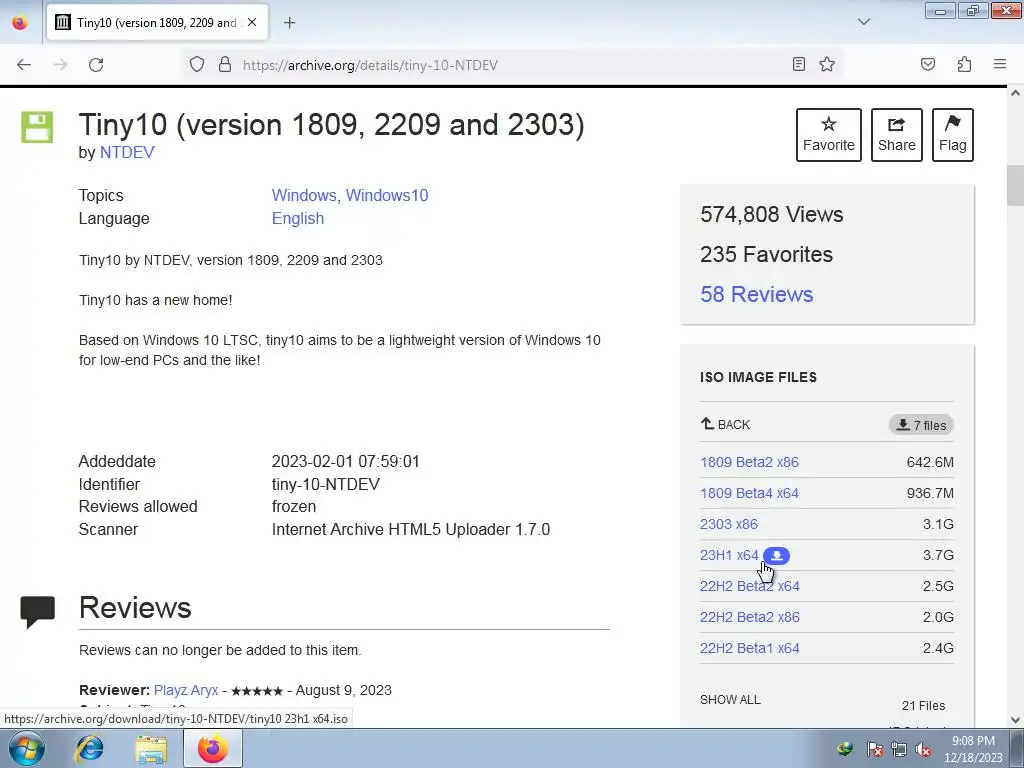The height and width of the screenshot is (768, 1024).
Task: Open tracking protection shield icon
Action: [197, 65]
